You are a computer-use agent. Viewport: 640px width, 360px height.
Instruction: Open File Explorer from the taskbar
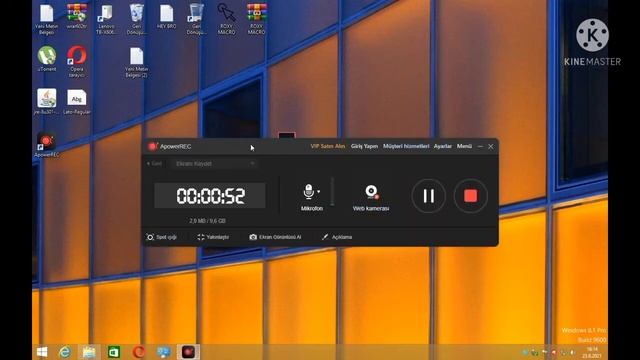click(89, 352)
